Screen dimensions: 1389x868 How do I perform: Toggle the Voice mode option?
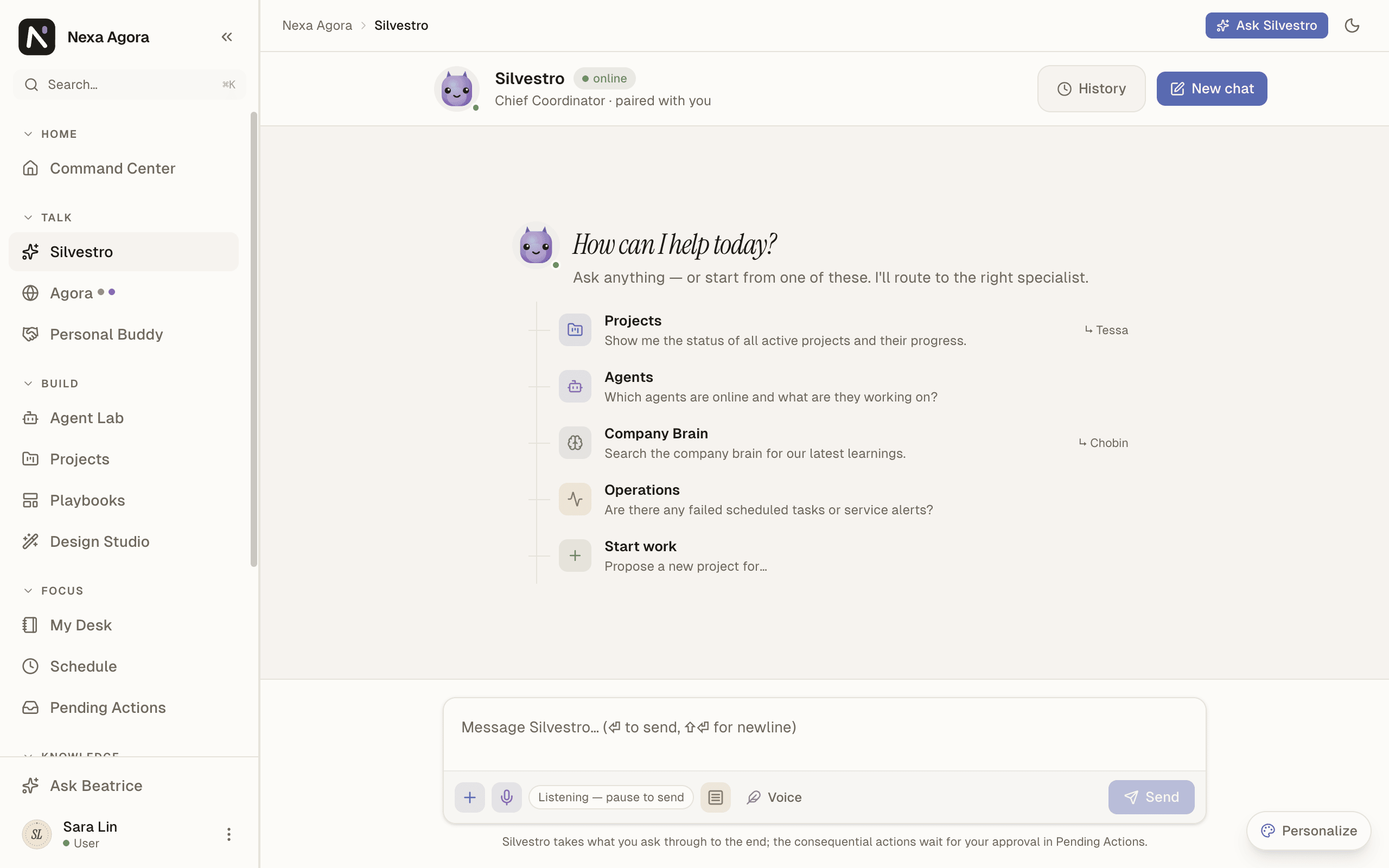[774, 797]
